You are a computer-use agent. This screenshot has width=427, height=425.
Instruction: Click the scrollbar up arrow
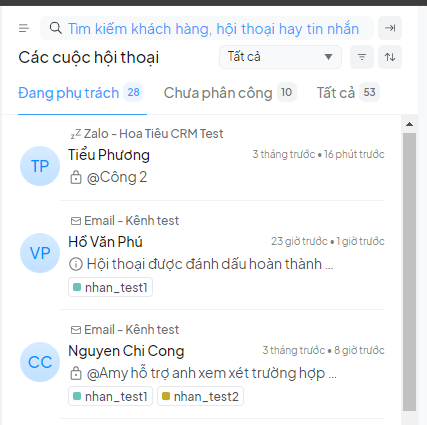coord(409,124)
